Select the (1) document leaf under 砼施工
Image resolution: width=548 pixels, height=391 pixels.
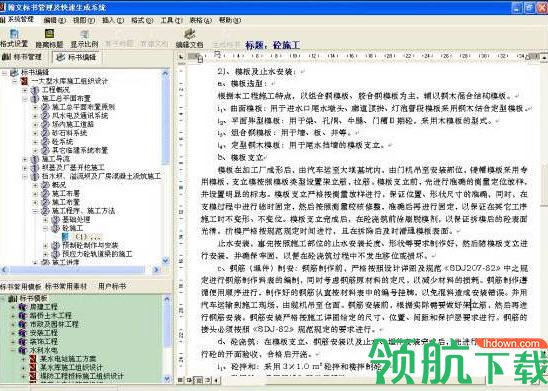click(88, 237)
